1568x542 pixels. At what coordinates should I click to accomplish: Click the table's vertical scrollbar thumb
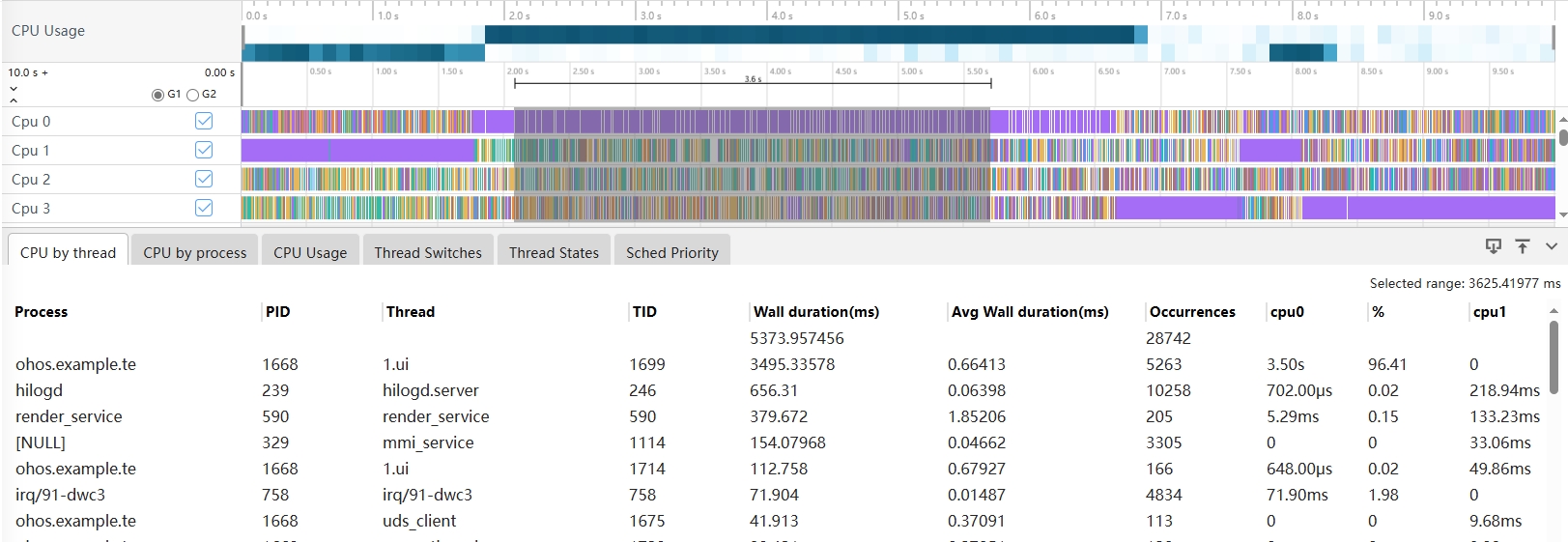pyautogui.click(x=1554, y=357)
